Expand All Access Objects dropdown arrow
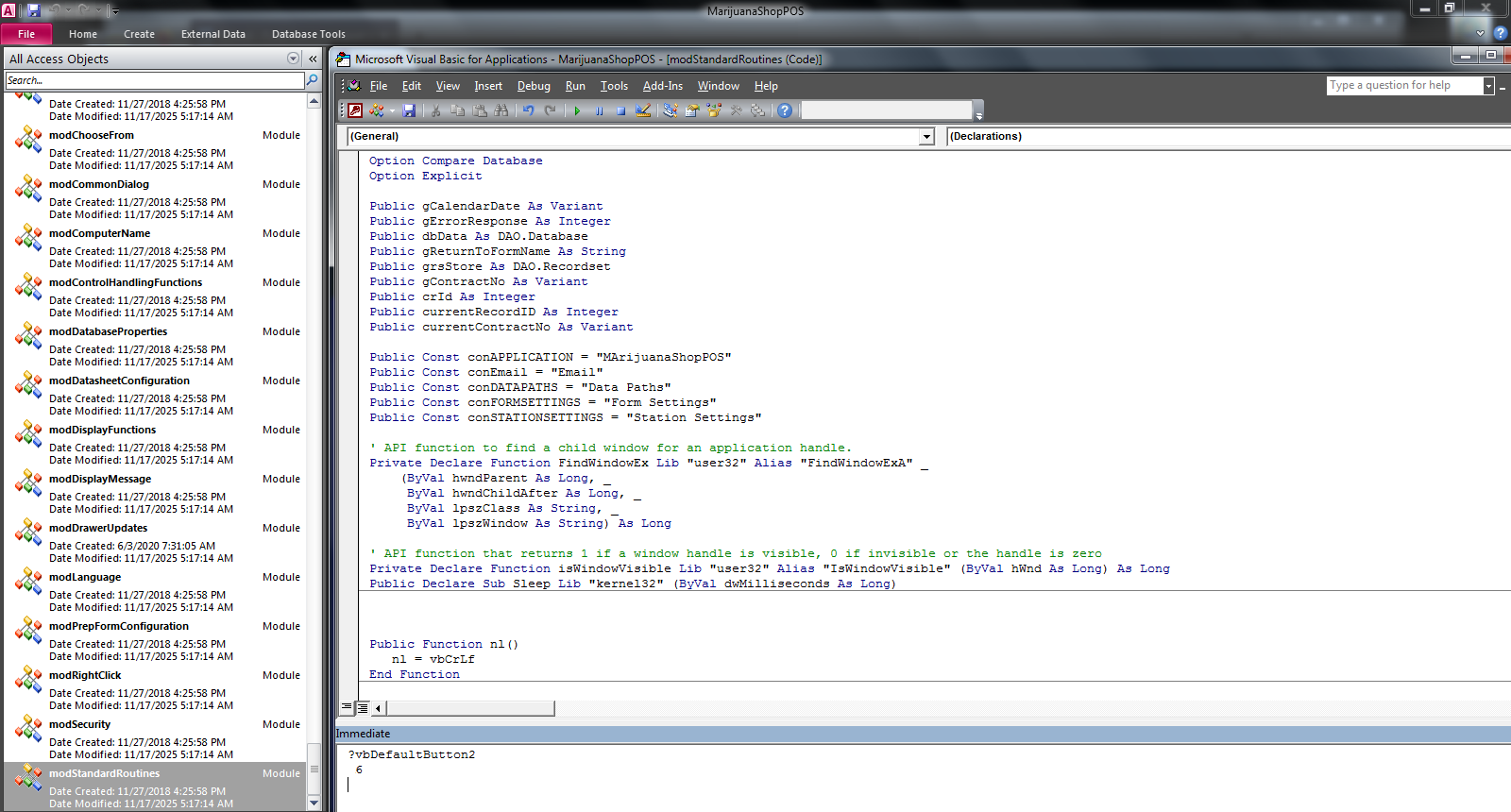This screenshot has width=1511, height=812. point(293,59)
